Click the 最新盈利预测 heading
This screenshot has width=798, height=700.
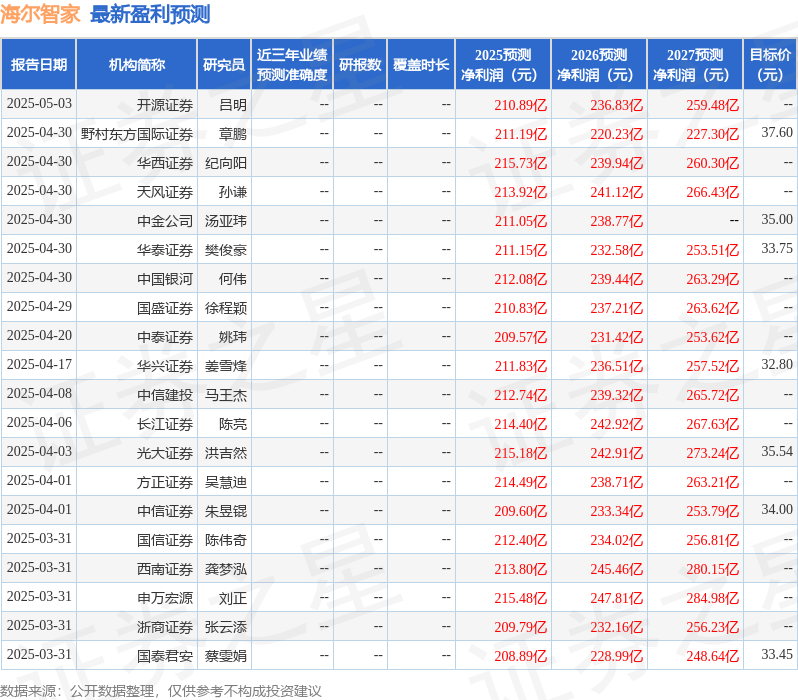click(150, 14)
